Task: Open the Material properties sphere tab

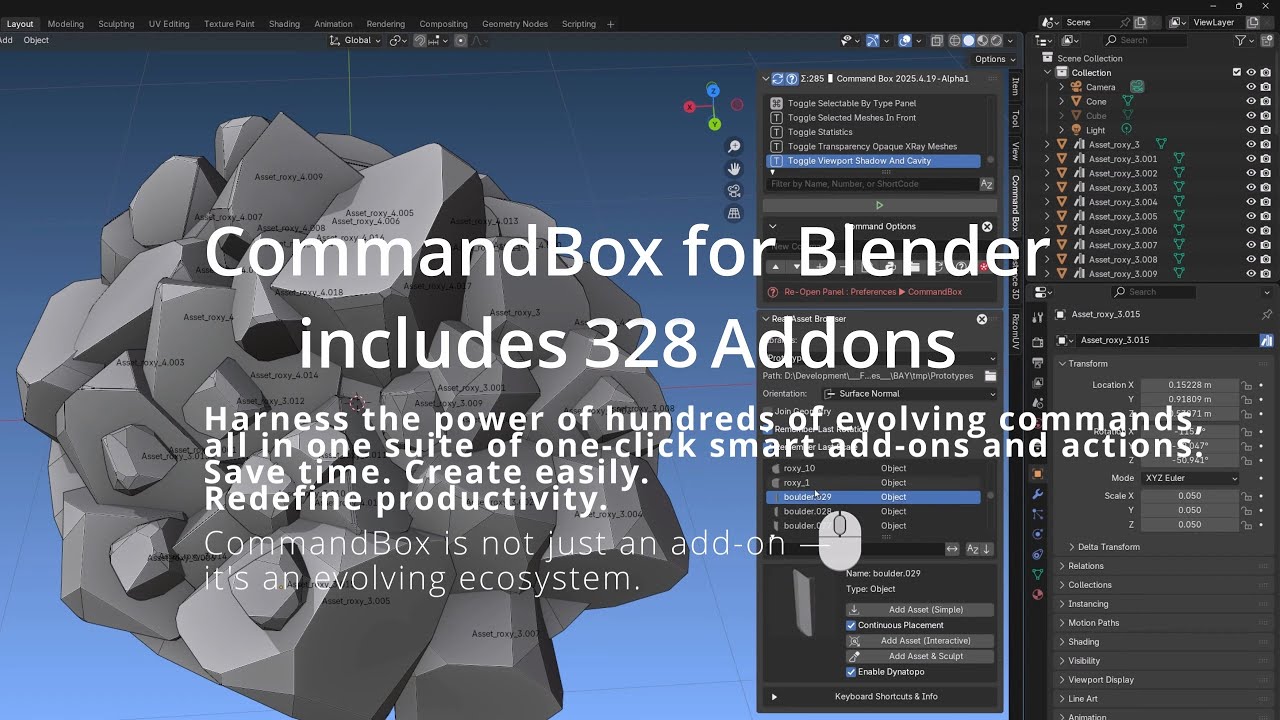Action: (1037, 594)
